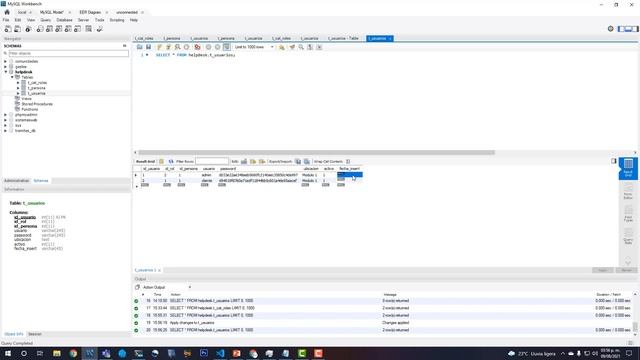Expand the comunidades schema
Screen dimensions: 640x360
click(5, 61)
